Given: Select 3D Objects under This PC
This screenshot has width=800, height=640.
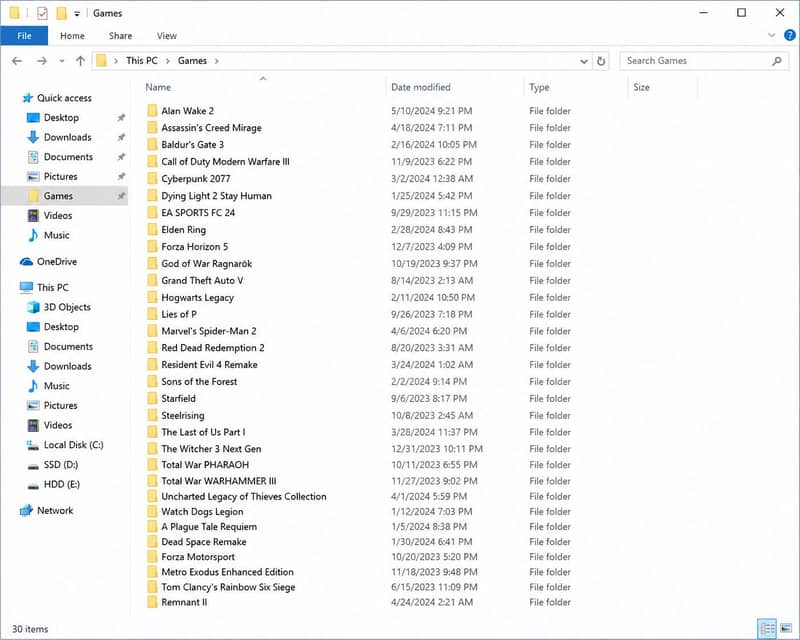Looking at the screenshot, I should click(x=67, y=307).
